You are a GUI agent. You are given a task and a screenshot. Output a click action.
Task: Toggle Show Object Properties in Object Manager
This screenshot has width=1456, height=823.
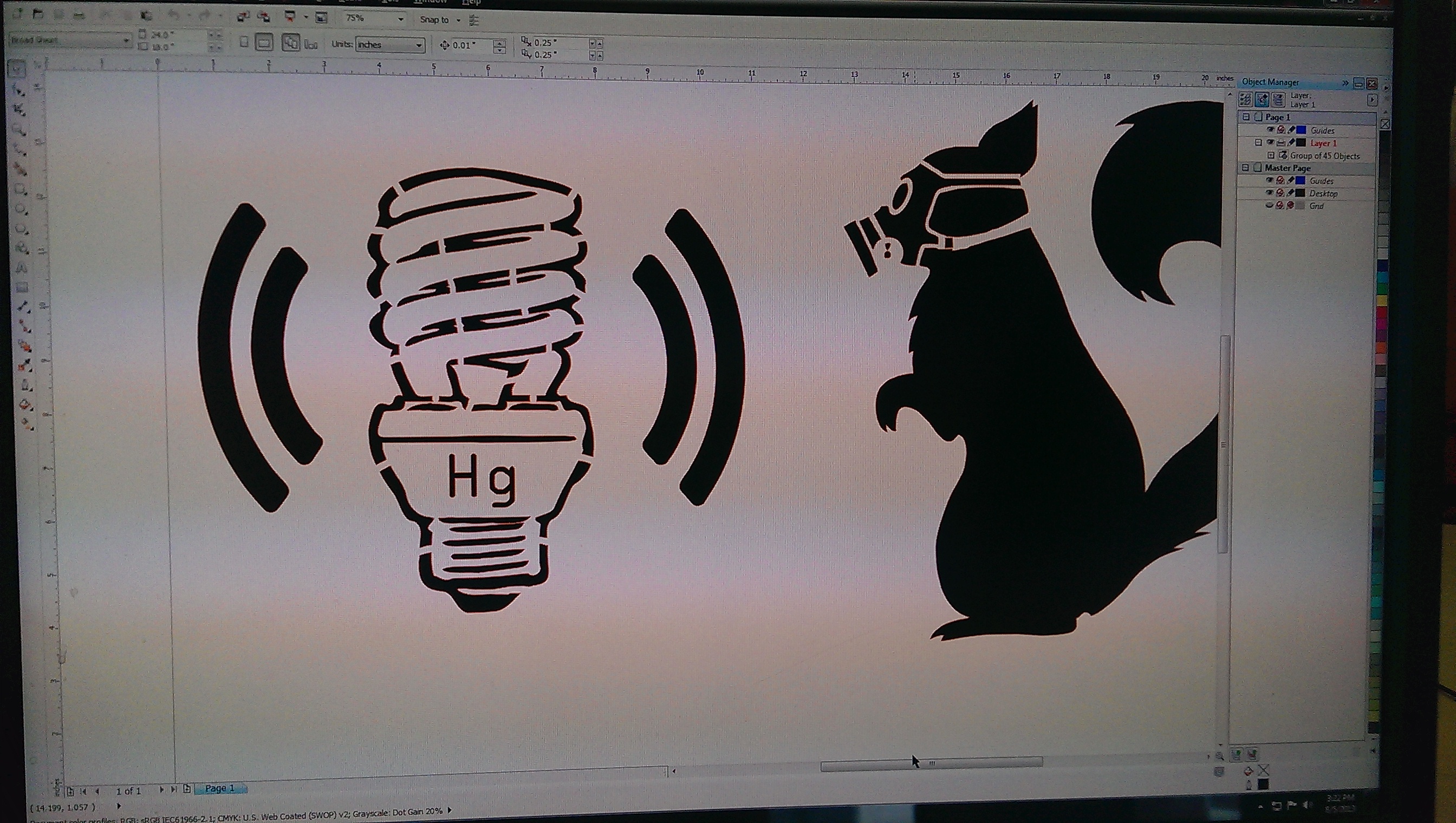1246,100
